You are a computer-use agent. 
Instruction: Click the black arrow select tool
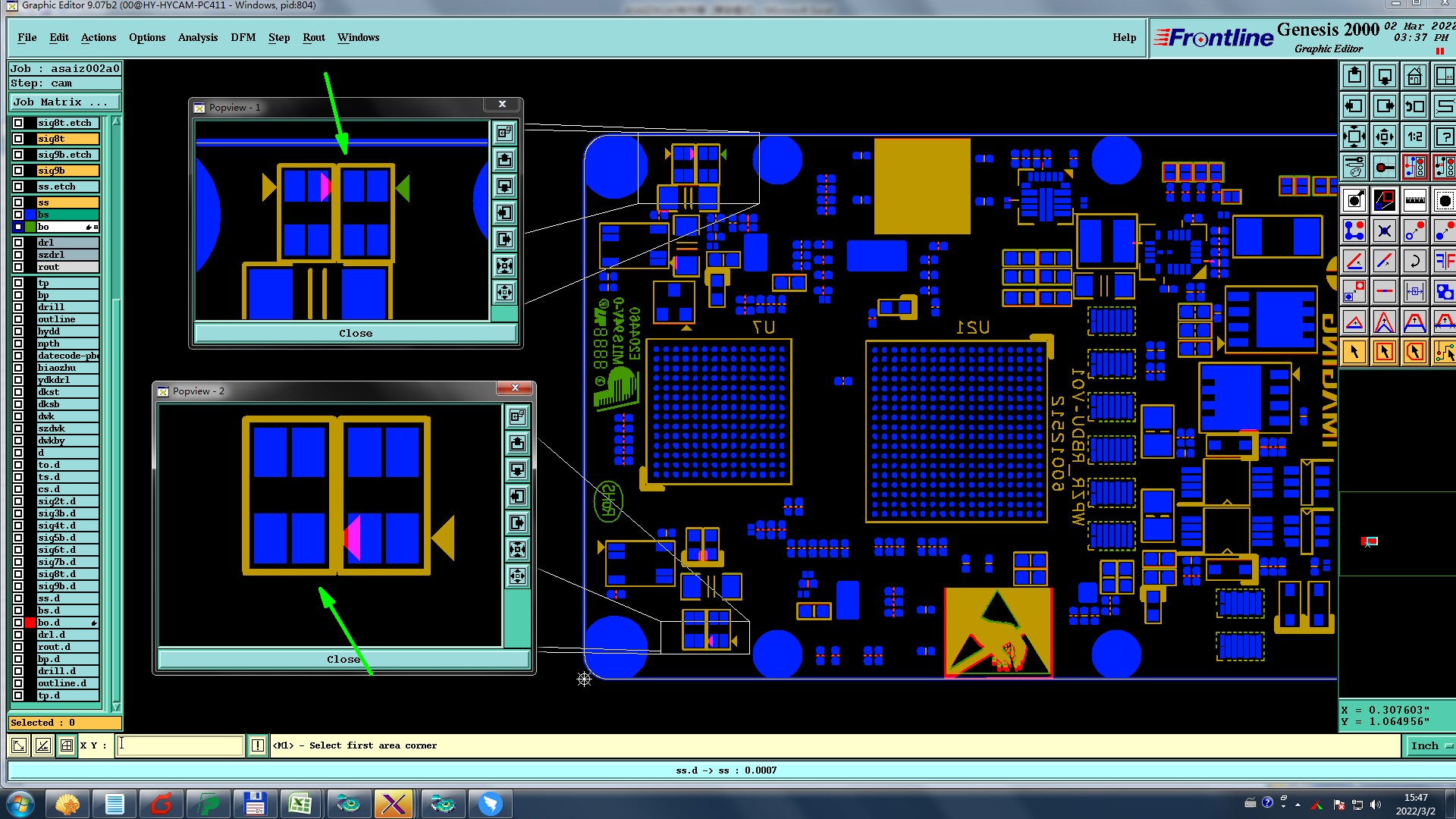pyautogui.click(x=1354, y=352)
